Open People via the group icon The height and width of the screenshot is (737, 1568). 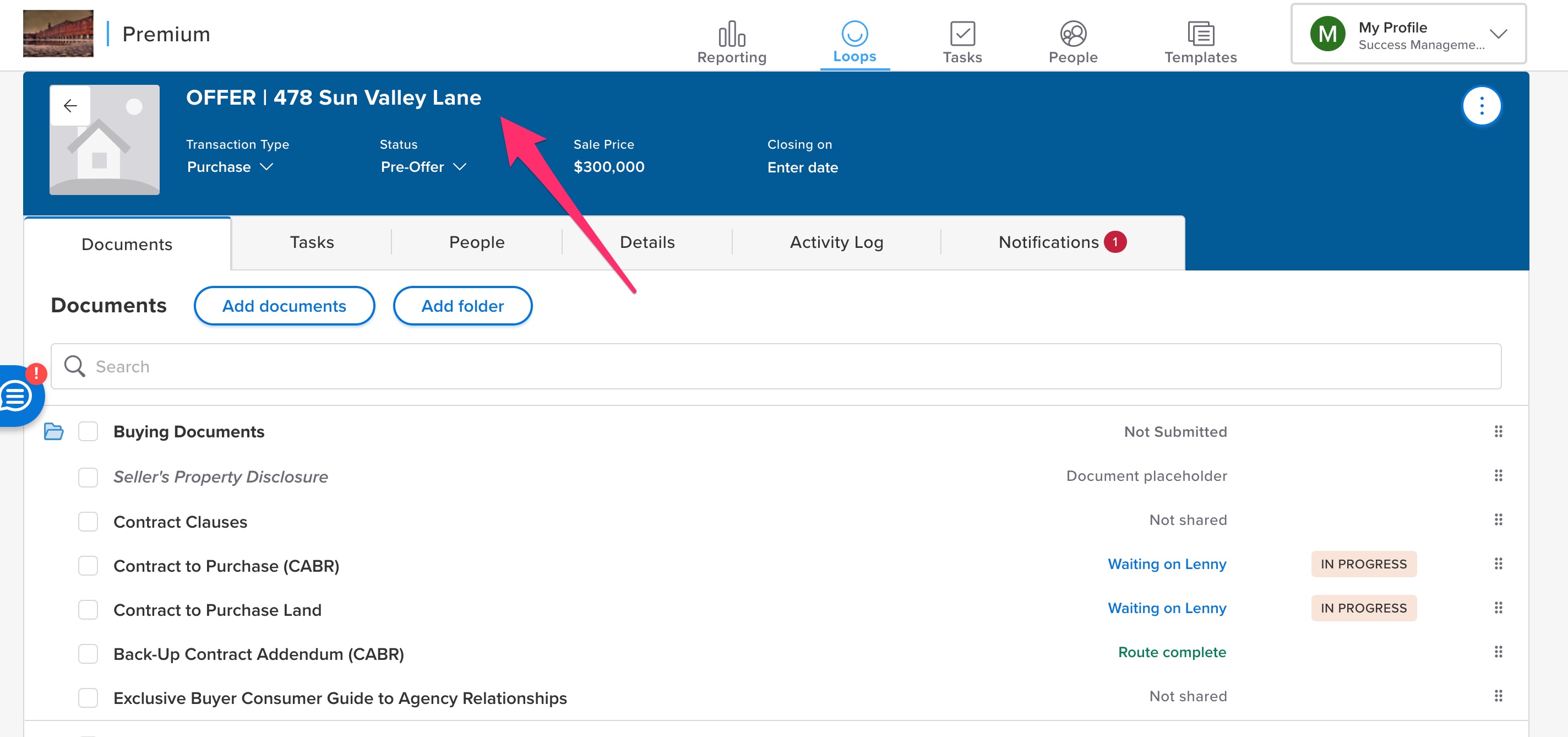1072,34
